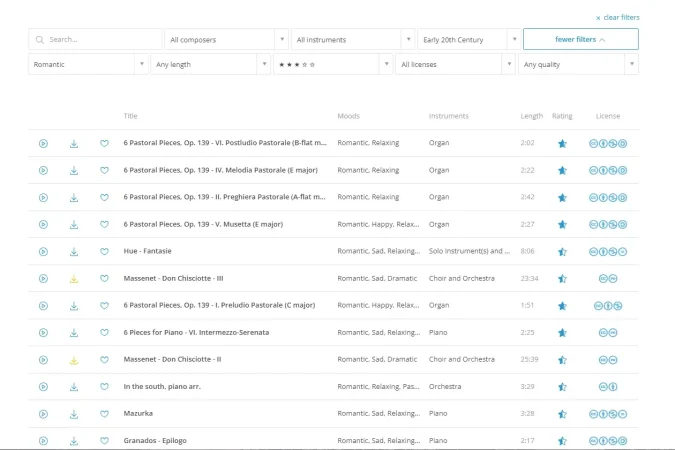Open the Any length dropdown
This screenshot has width=675, height=450.
(x=211, y=64)
